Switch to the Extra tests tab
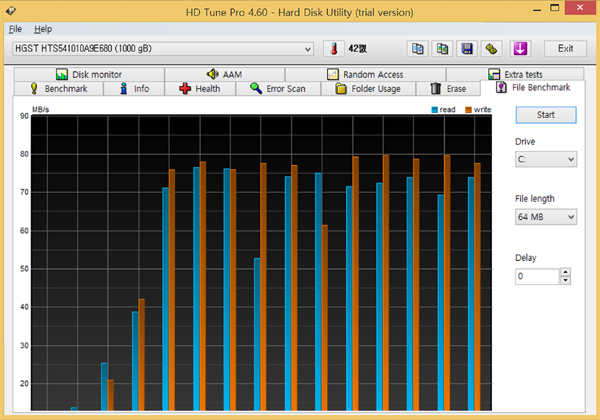 [x=515, y=74]
